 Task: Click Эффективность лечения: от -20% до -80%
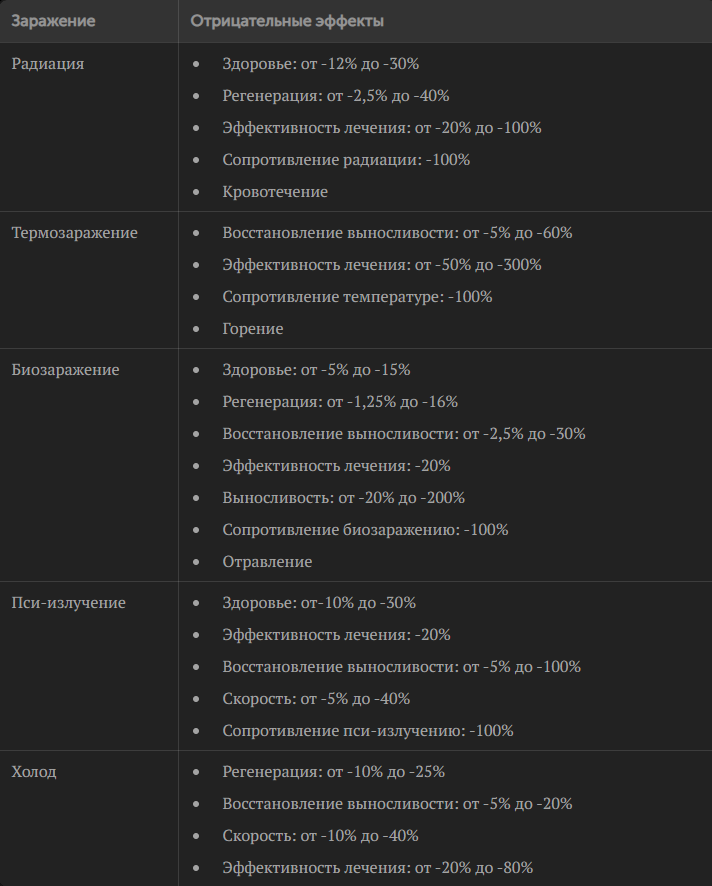377,867
